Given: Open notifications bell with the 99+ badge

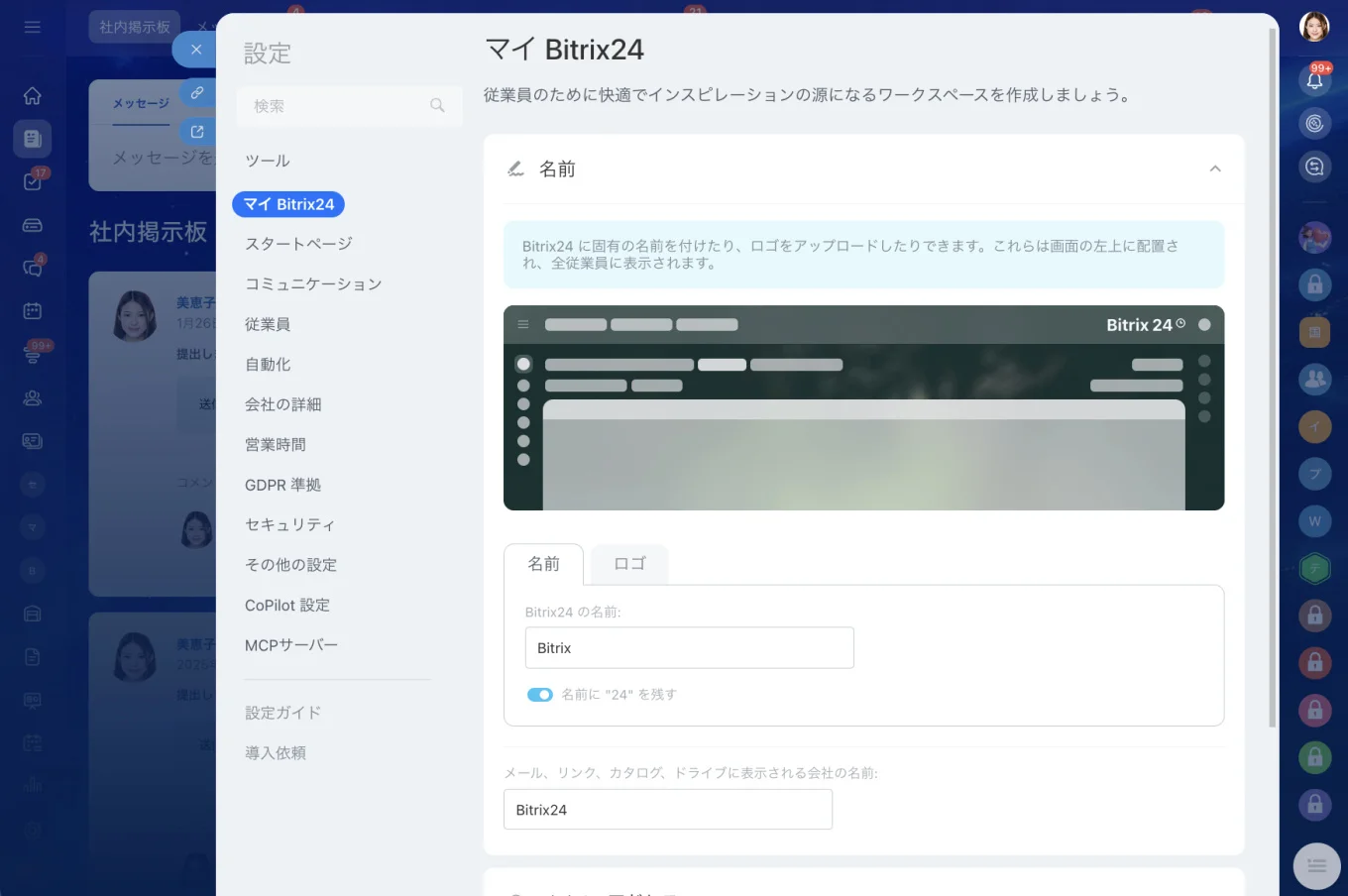Looking at the screenshot, I should pos(1314,79).
